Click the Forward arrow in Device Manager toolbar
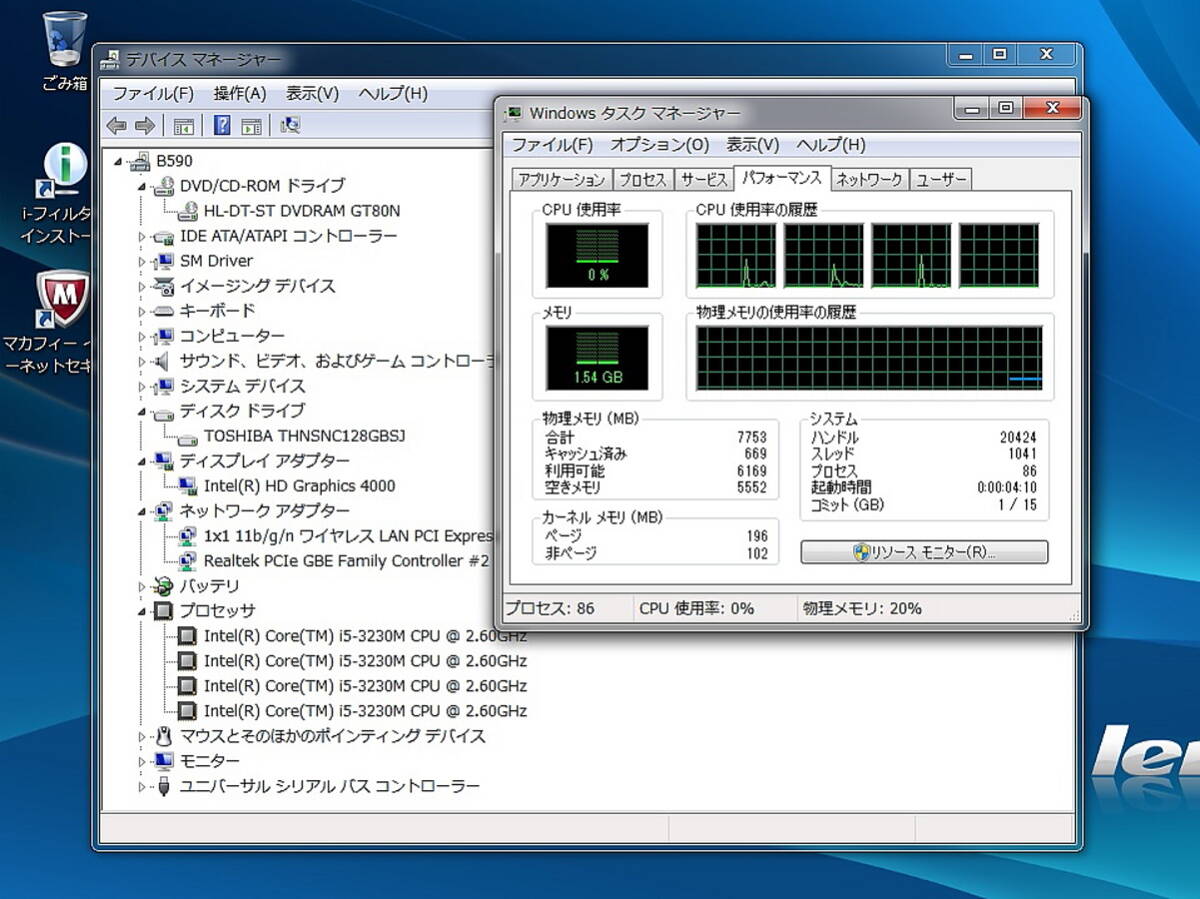This screenshot has width=1200, height=899. pyautogui.click(x=145, y=125)
